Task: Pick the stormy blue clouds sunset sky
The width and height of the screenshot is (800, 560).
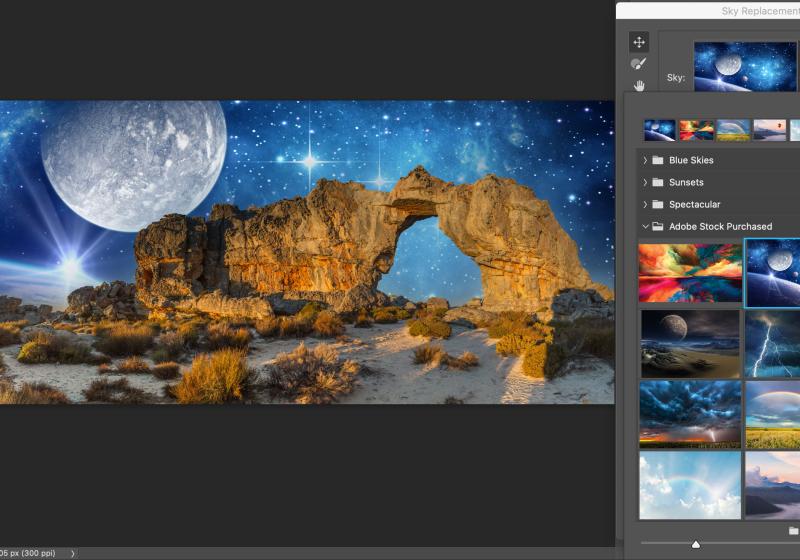Action: 690,415
